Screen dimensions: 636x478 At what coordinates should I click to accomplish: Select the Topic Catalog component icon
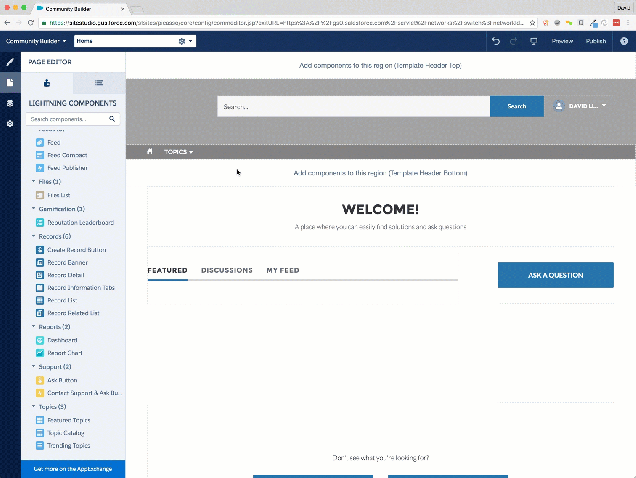point(40,433)
